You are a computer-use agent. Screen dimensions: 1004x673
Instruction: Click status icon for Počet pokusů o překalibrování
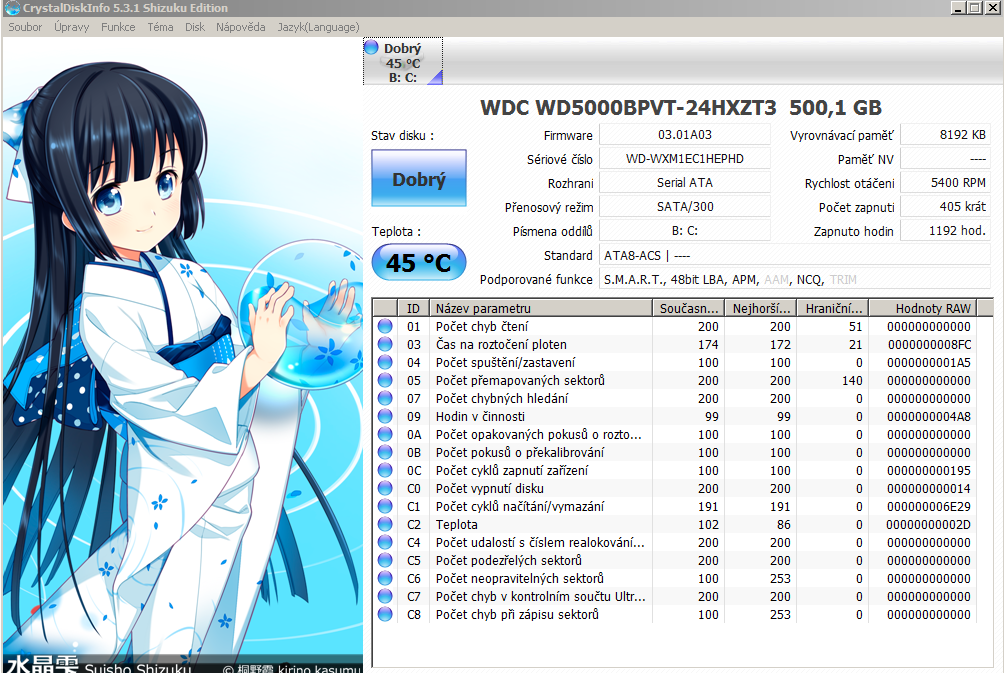pyautogui.click(x=385, y=452)
